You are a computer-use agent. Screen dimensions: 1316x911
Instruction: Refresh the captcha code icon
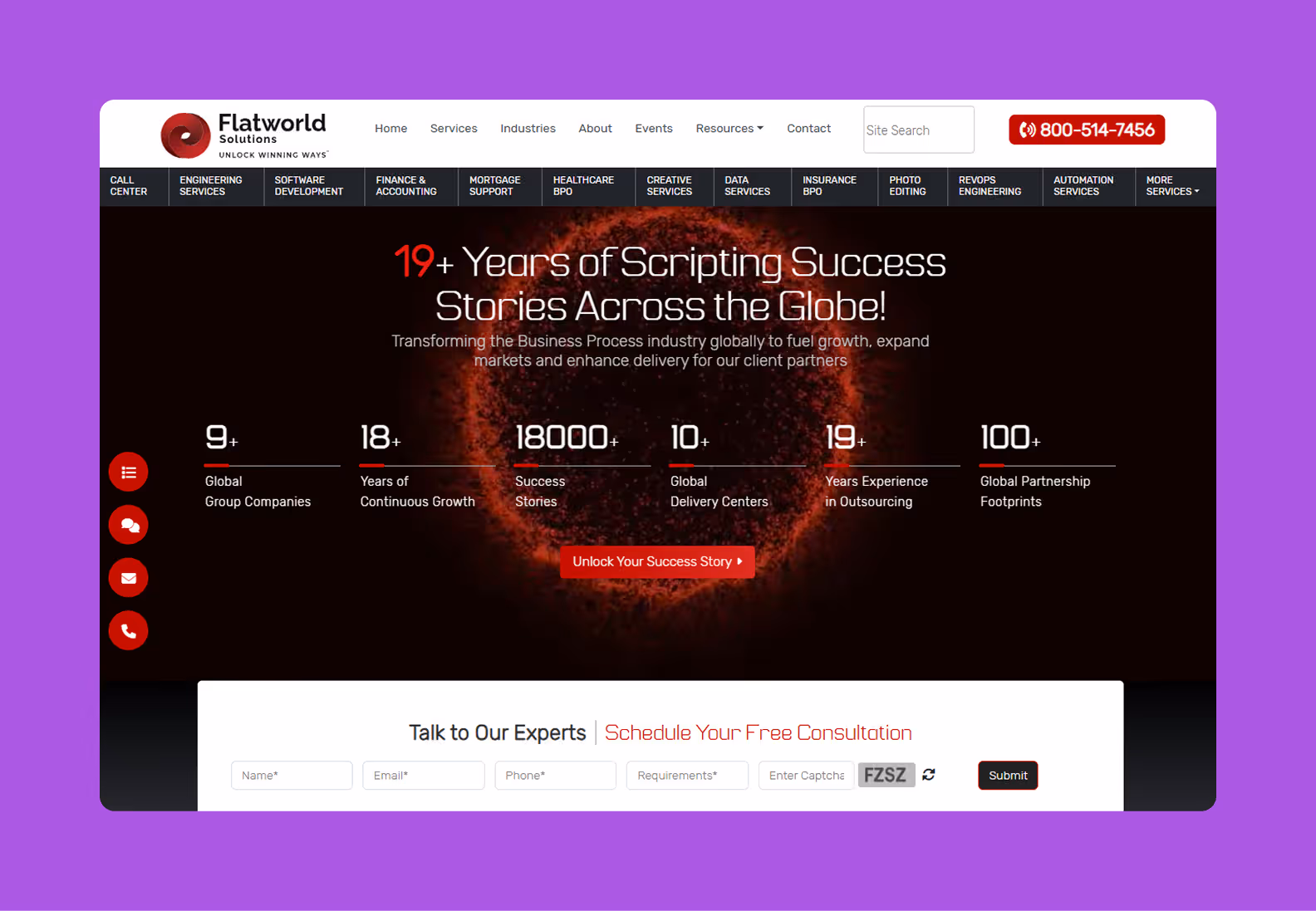click(929, 775)
